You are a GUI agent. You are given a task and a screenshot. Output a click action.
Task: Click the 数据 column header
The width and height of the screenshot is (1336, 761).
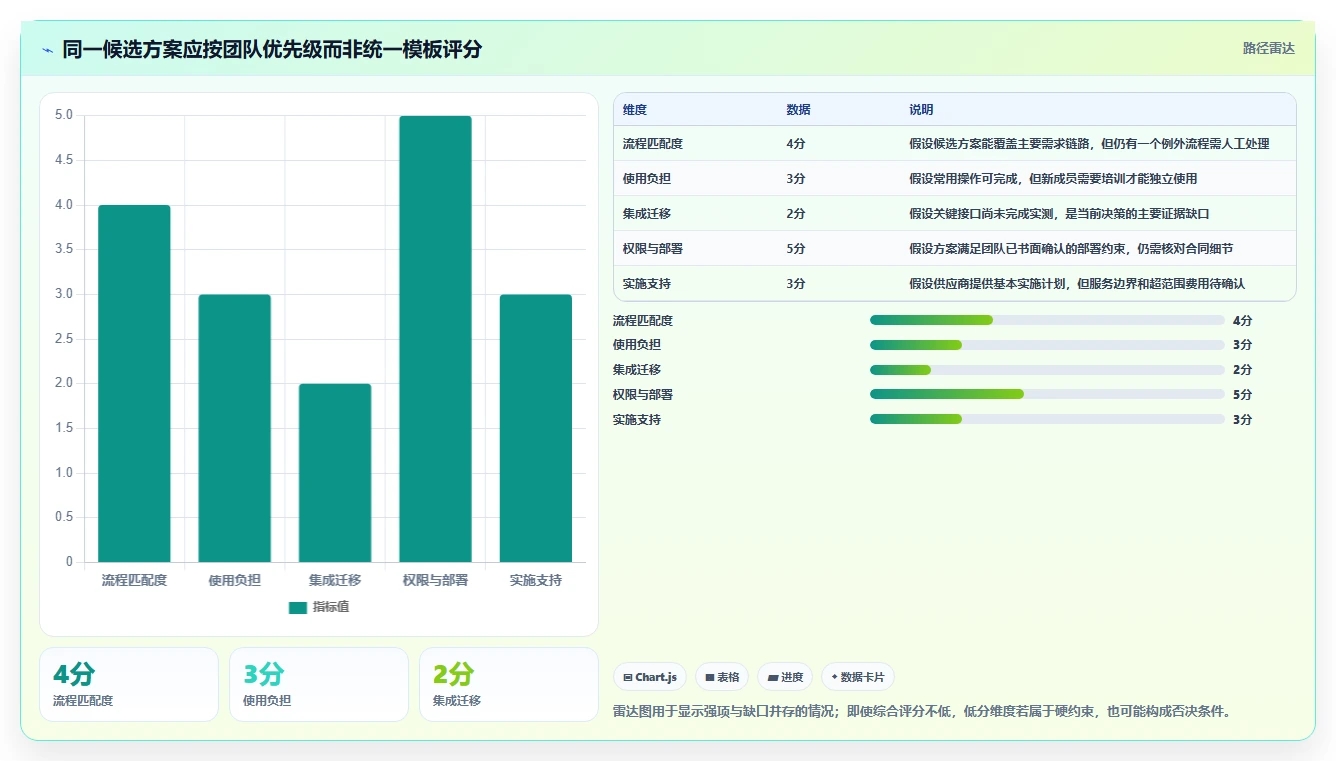pyautogui.click(x=799, y=110)
